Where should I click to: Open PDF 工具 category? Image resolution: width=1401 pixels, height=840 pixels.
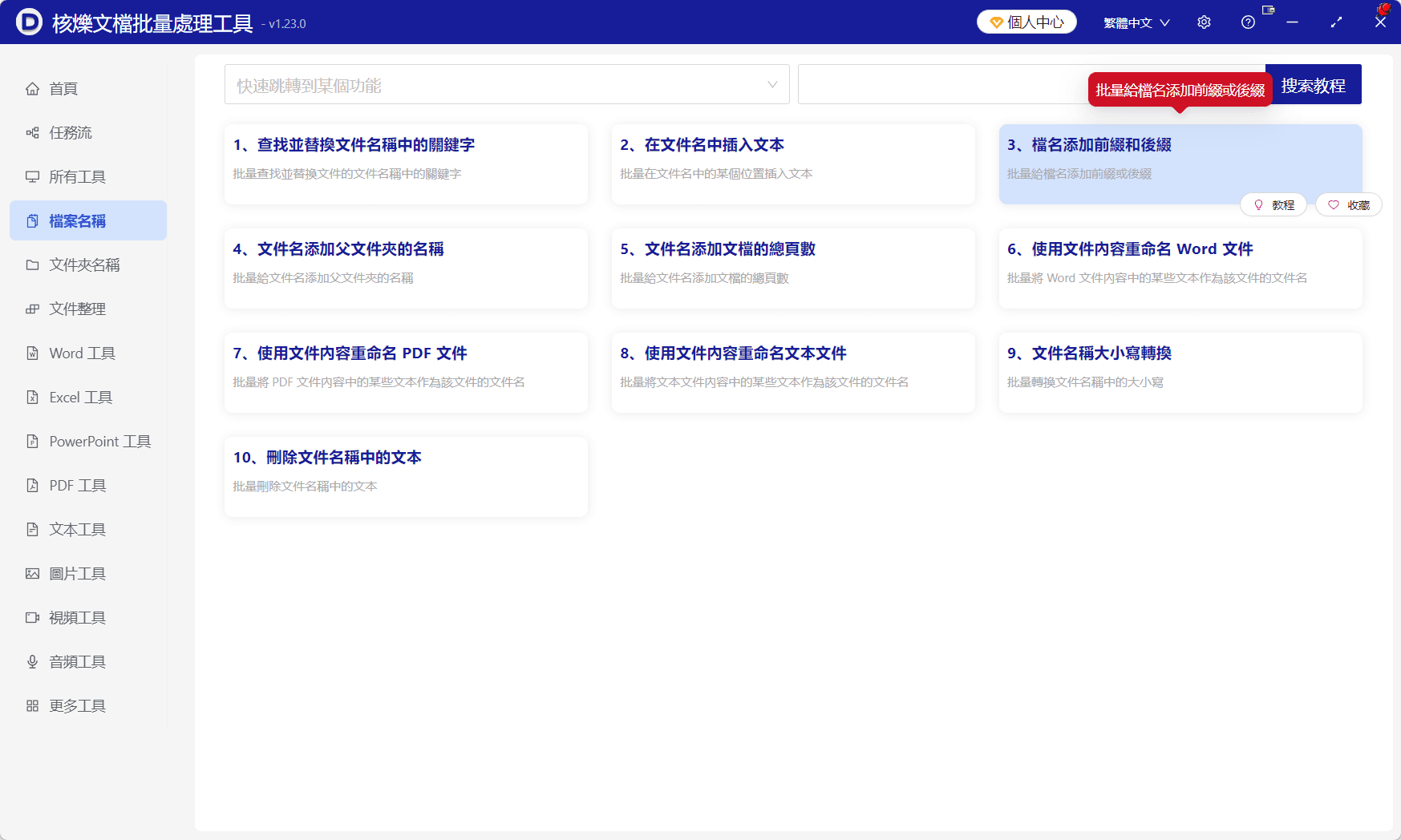pyautogui.click(x=88, y=486)
